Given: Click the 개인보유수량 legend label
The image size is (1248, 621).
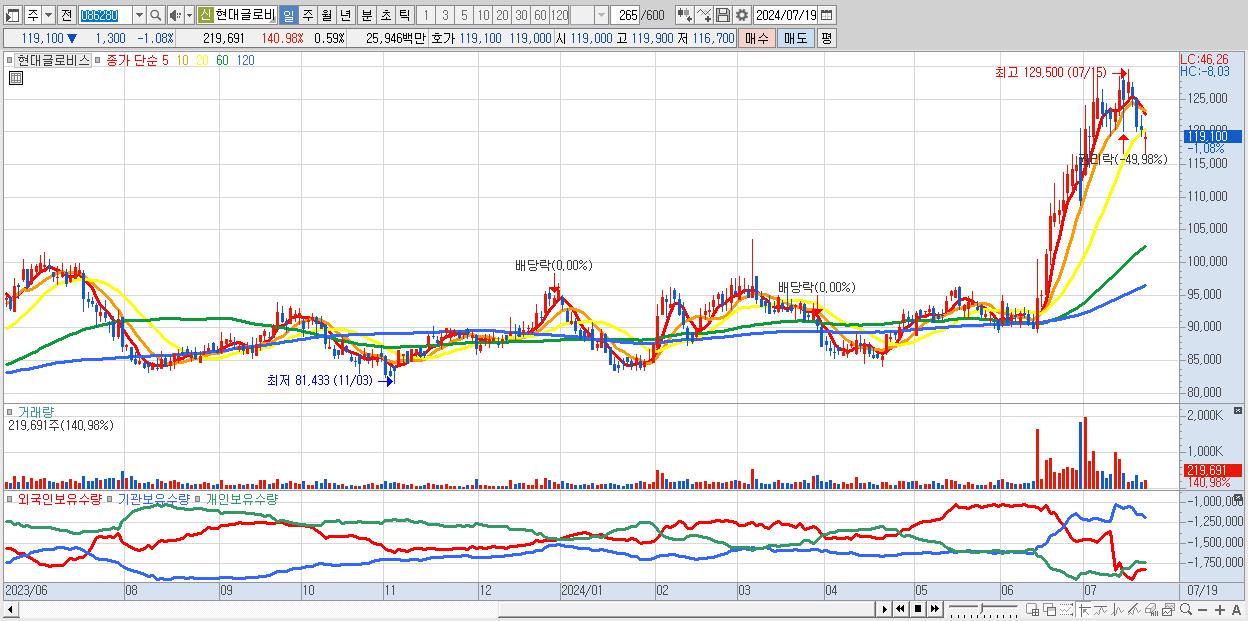Looking at the screenshot, I should (x=241, y=498).
